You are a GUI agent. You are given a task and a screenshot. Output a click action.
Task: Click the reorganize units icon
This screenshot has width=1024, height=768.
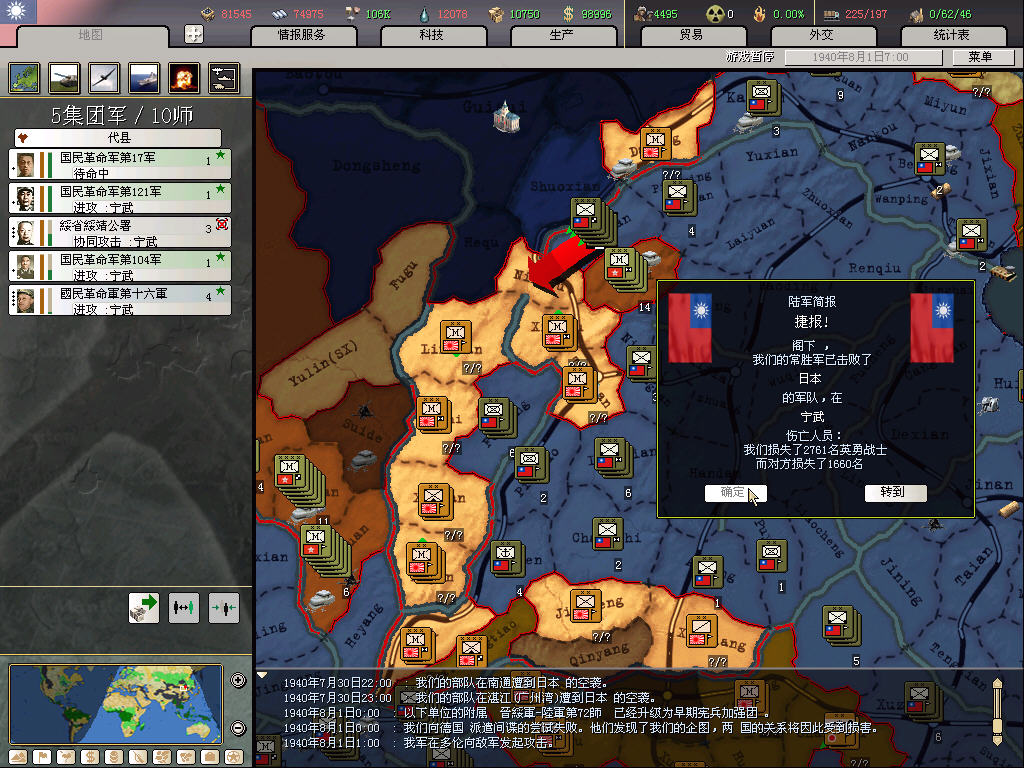184,607
